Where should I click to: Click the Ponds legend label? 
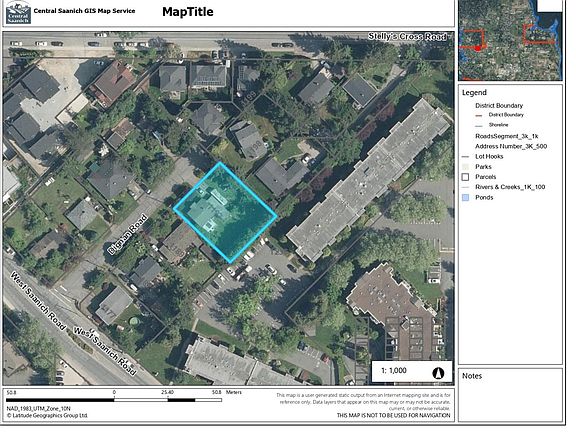[x=484, y=198]
